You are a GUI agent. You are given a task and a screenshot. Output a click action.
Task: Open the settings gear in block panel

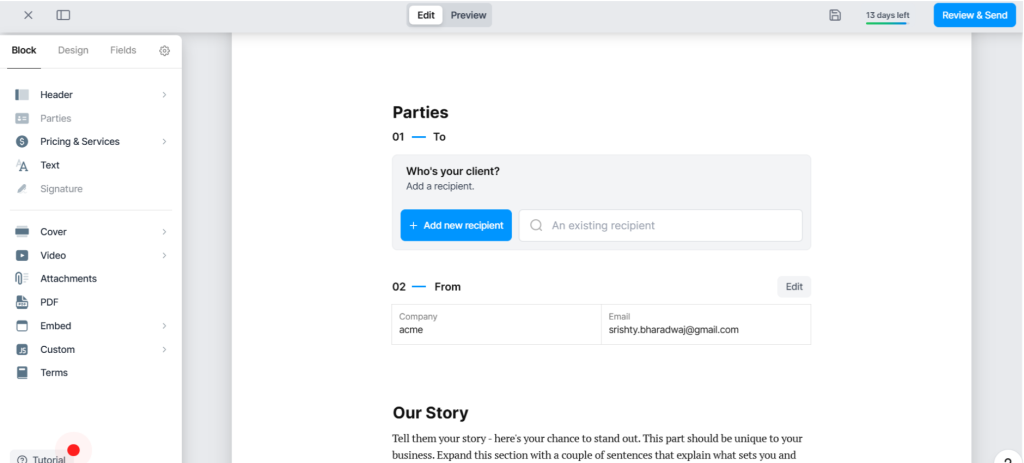[165, 50]
